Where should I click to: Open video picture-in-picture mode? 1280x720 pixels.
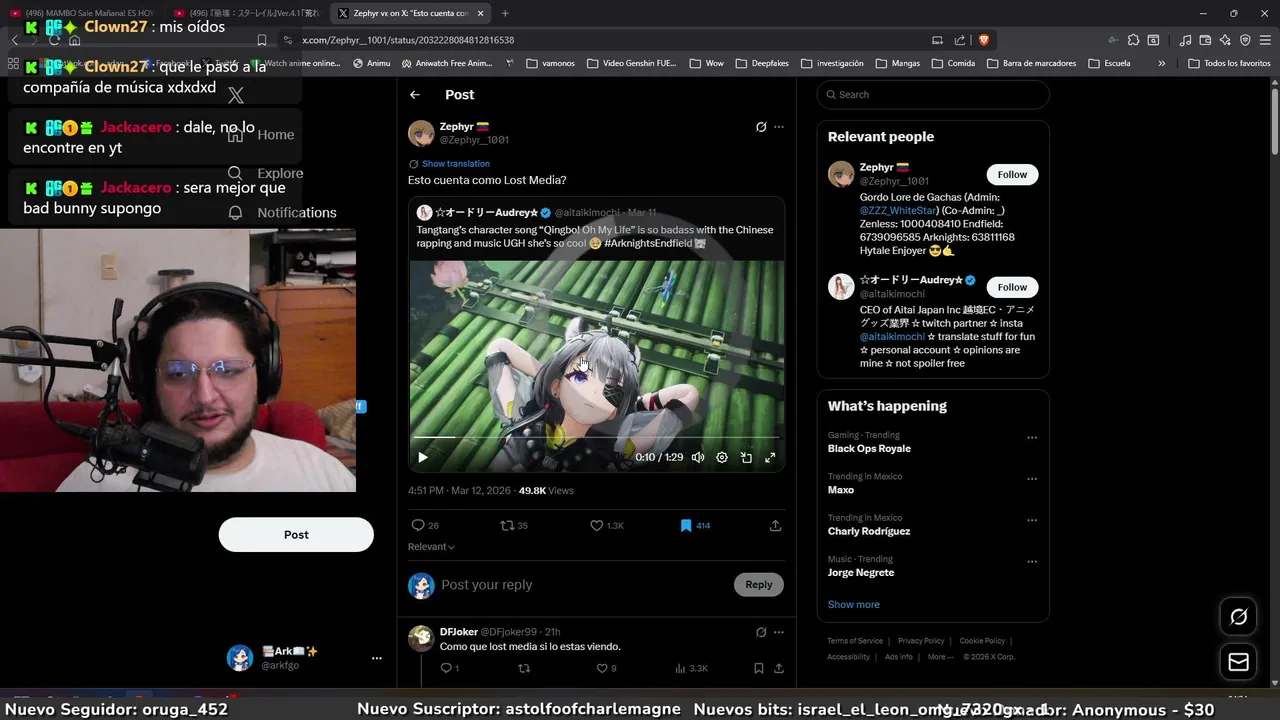coord(746,457)
